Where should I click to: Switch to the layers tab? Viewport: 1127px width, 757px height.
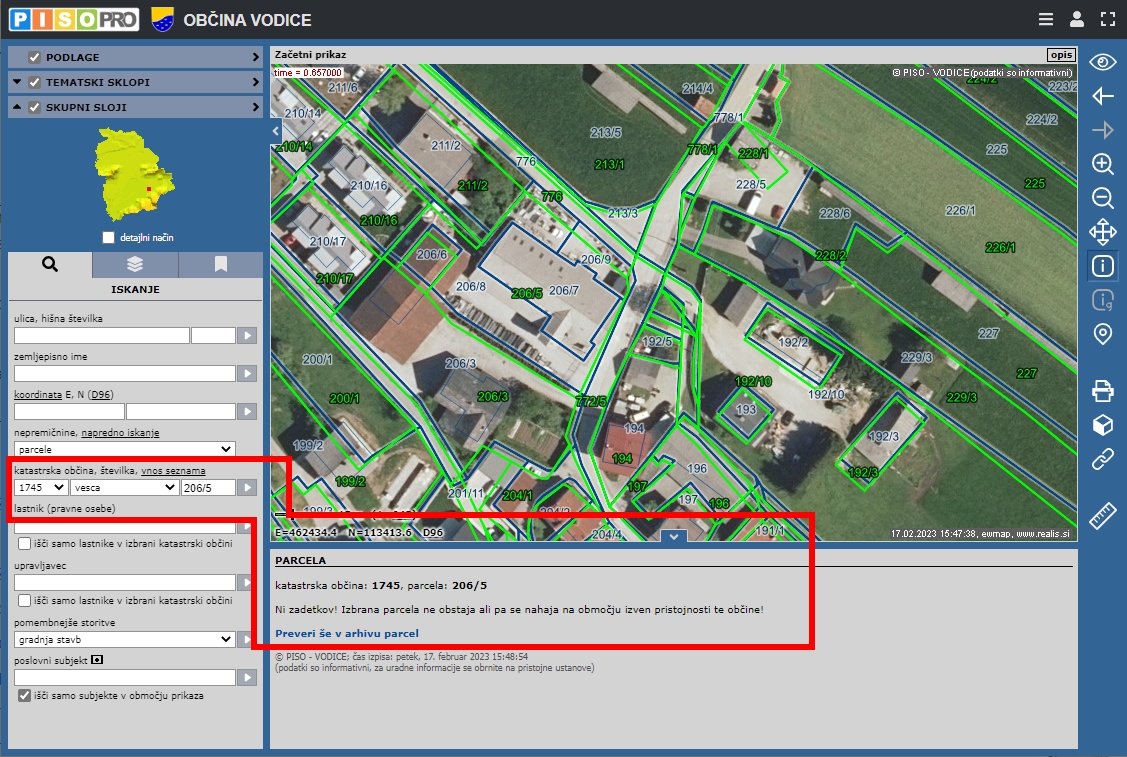(135, 265)
